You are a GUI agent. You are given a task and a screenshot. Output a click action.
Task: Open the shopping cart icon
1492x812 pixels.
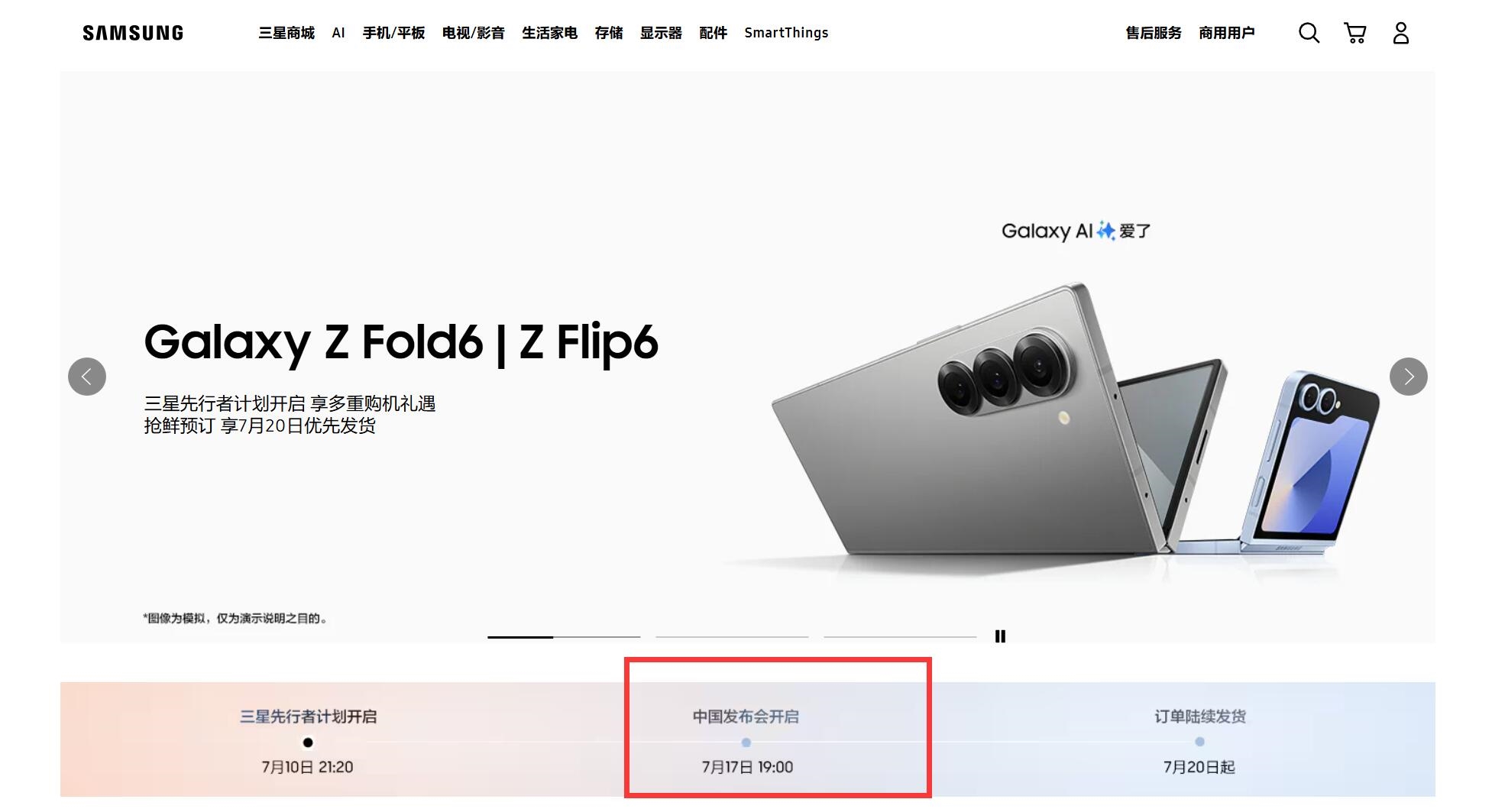(1354, 33)
